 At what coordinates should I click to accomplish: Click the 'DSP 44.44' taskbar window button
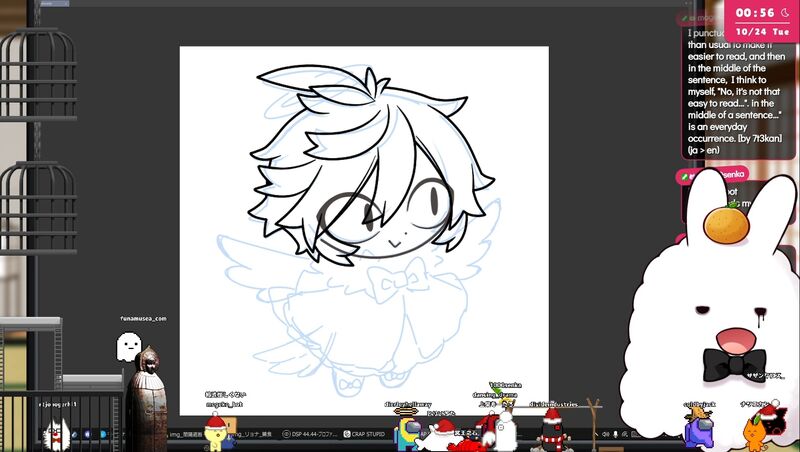coord(310,434)
